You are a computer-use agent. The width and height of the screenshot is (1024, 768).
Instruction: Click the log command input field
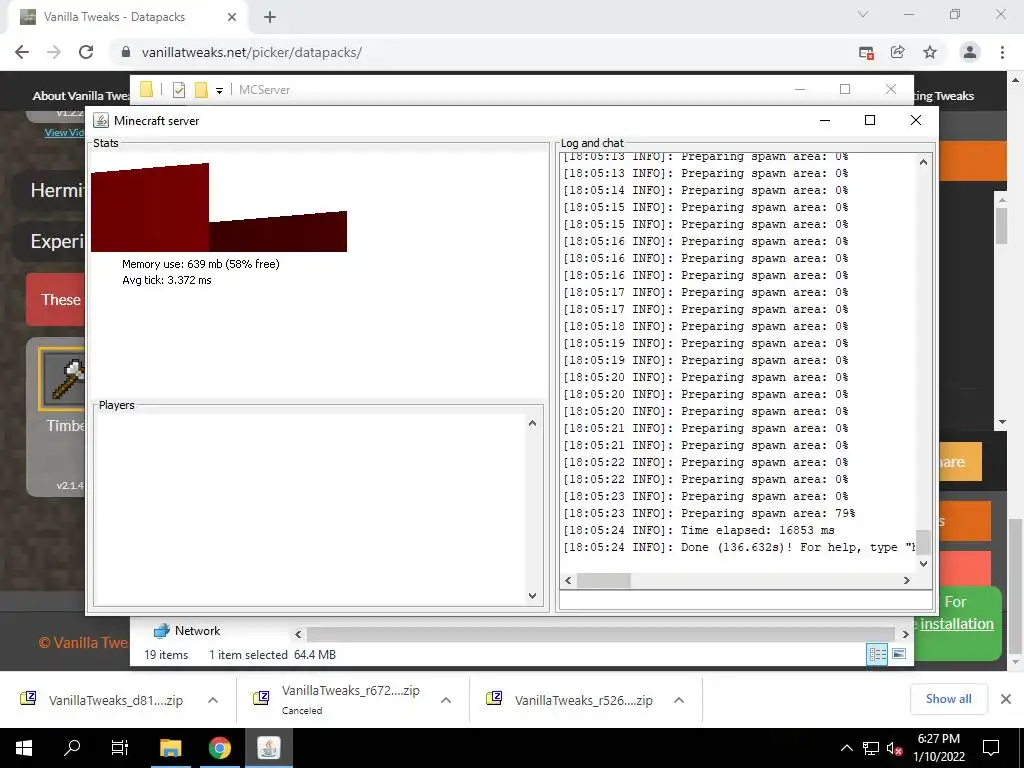(745, 599)
